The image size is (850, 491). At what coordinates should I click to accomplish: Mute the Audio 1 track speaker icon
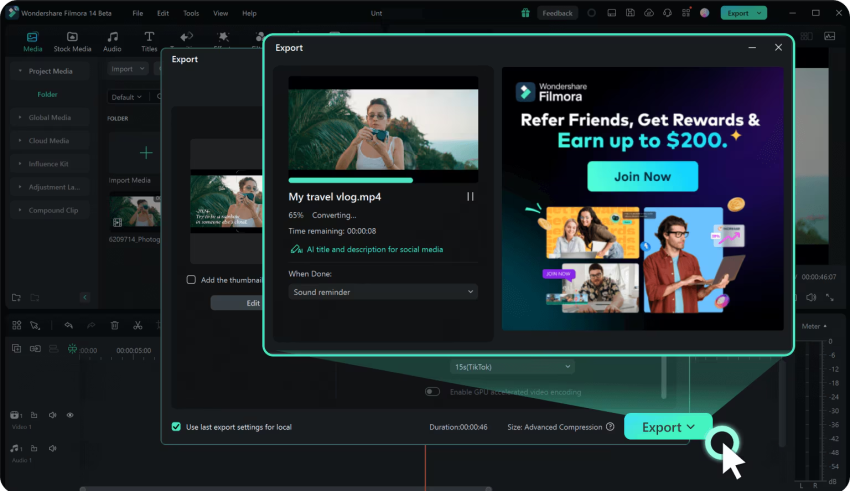pos(52,449)
